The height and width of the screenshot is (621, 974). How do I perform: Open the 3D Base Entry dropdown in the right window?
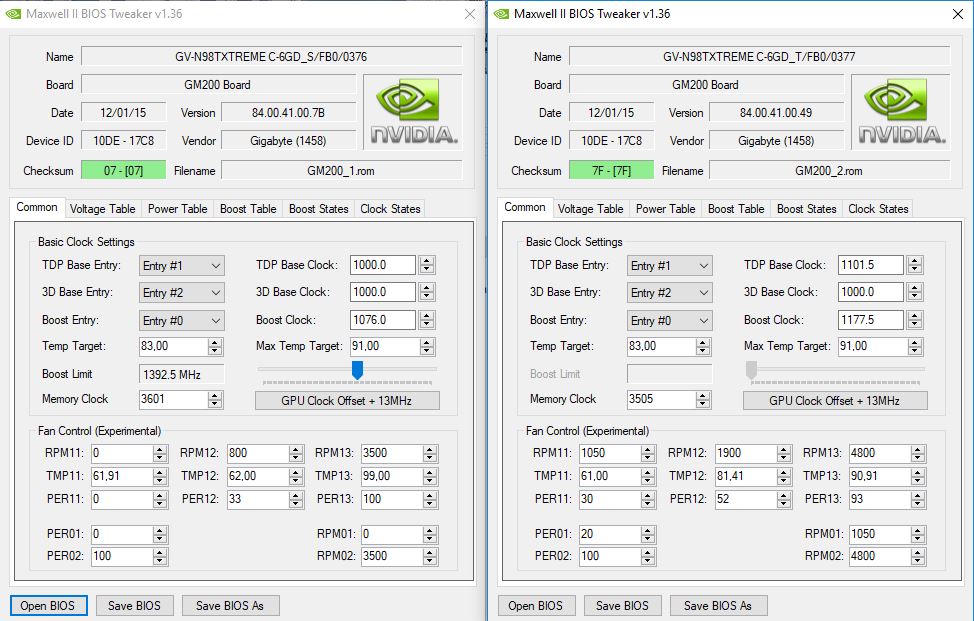point(670,292)
